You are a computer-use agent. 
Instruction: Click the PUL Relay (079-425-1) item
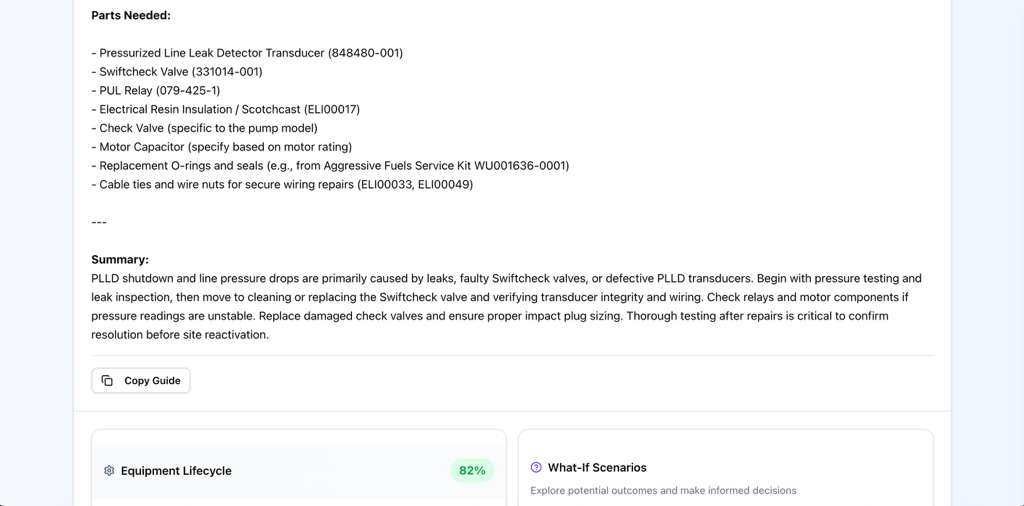(155, 91)
